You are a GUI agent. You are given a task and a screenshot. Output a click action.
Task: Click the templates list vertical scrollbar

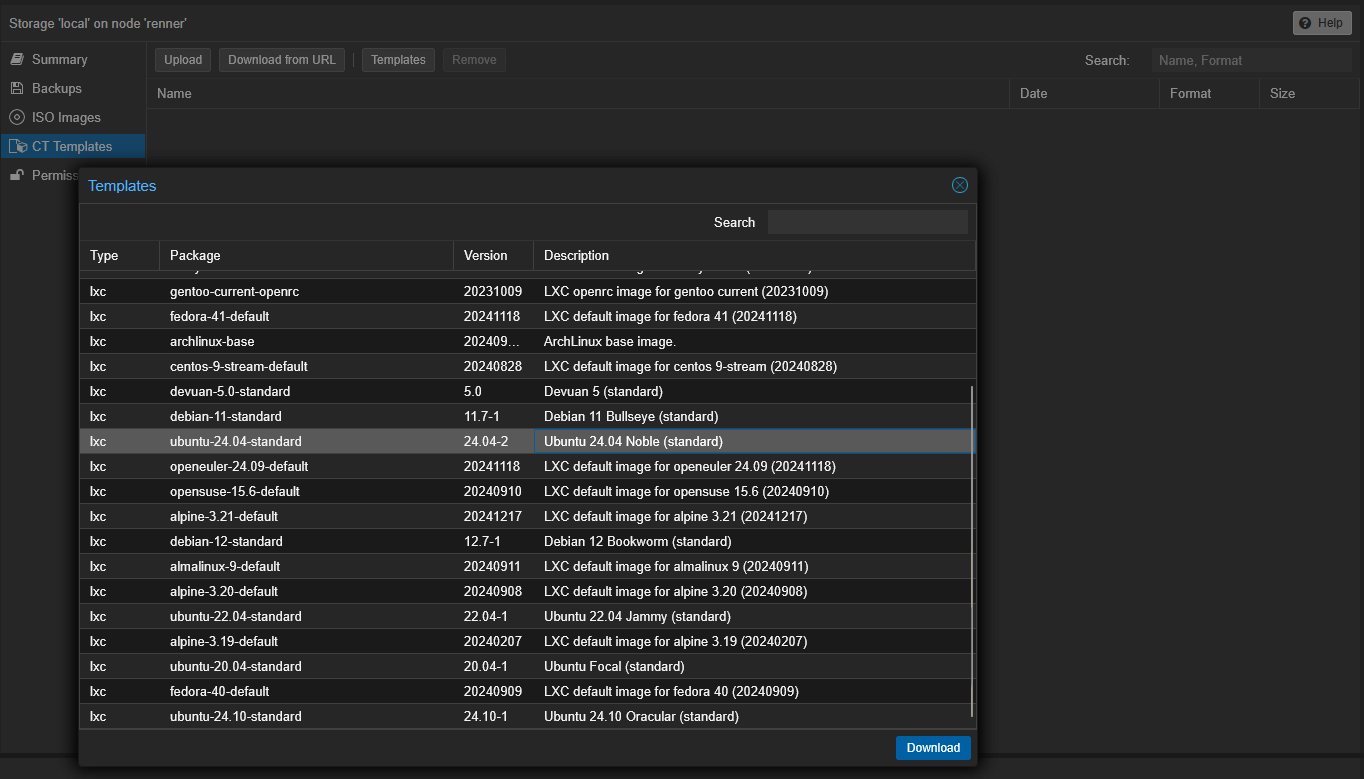pos(972,550)
